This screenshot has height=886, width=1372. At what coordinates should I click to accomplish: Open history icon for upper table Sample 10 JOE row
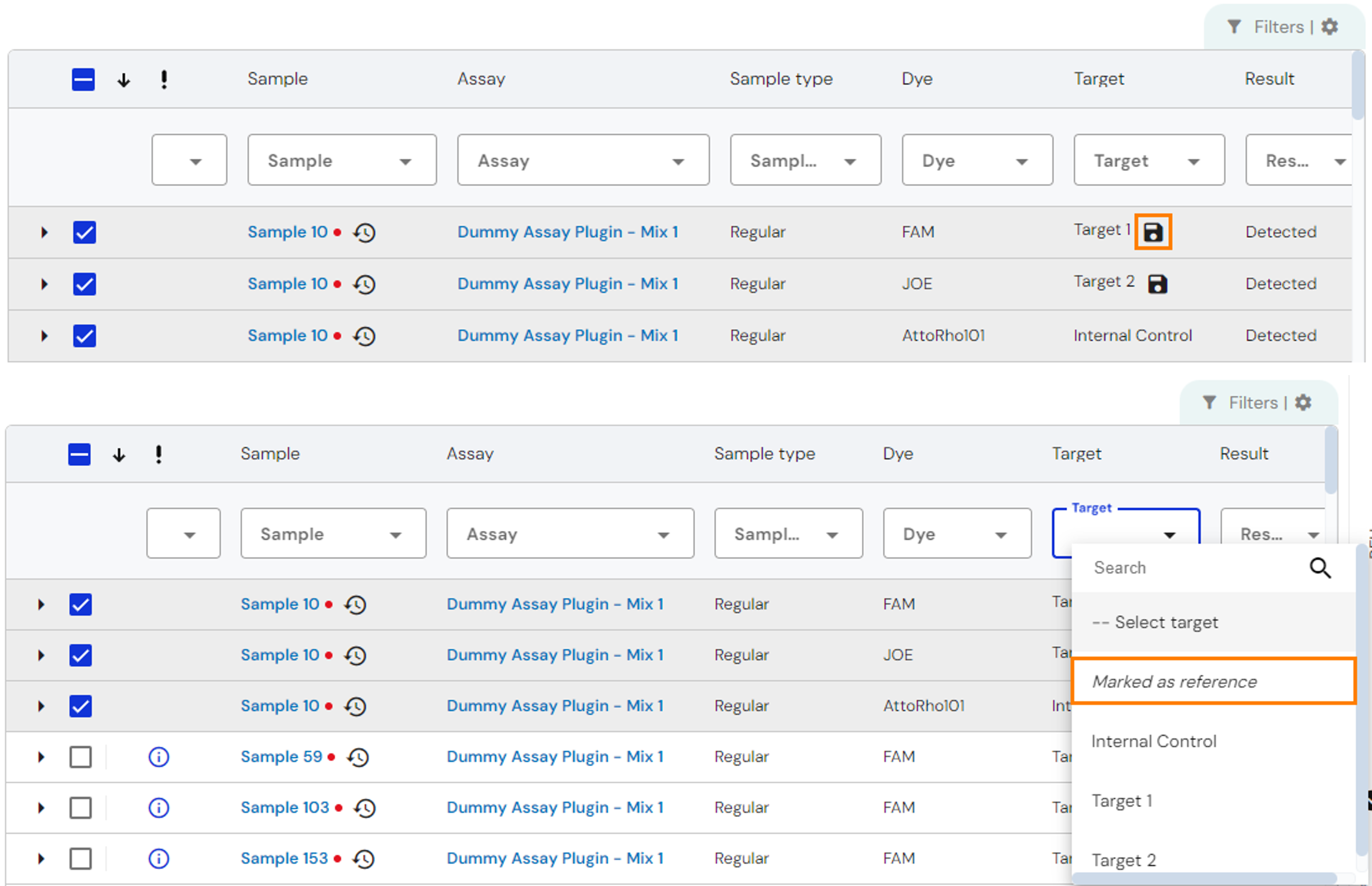(x=364, y=285)
